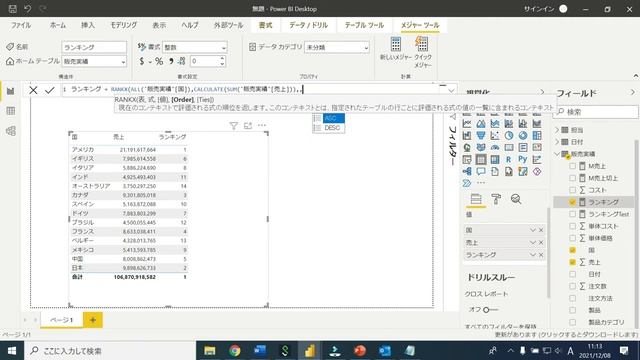The height and width of the screenshot is (360, 640).
Task: Commit formula with the checkmark icon
Action: [50, 90]
